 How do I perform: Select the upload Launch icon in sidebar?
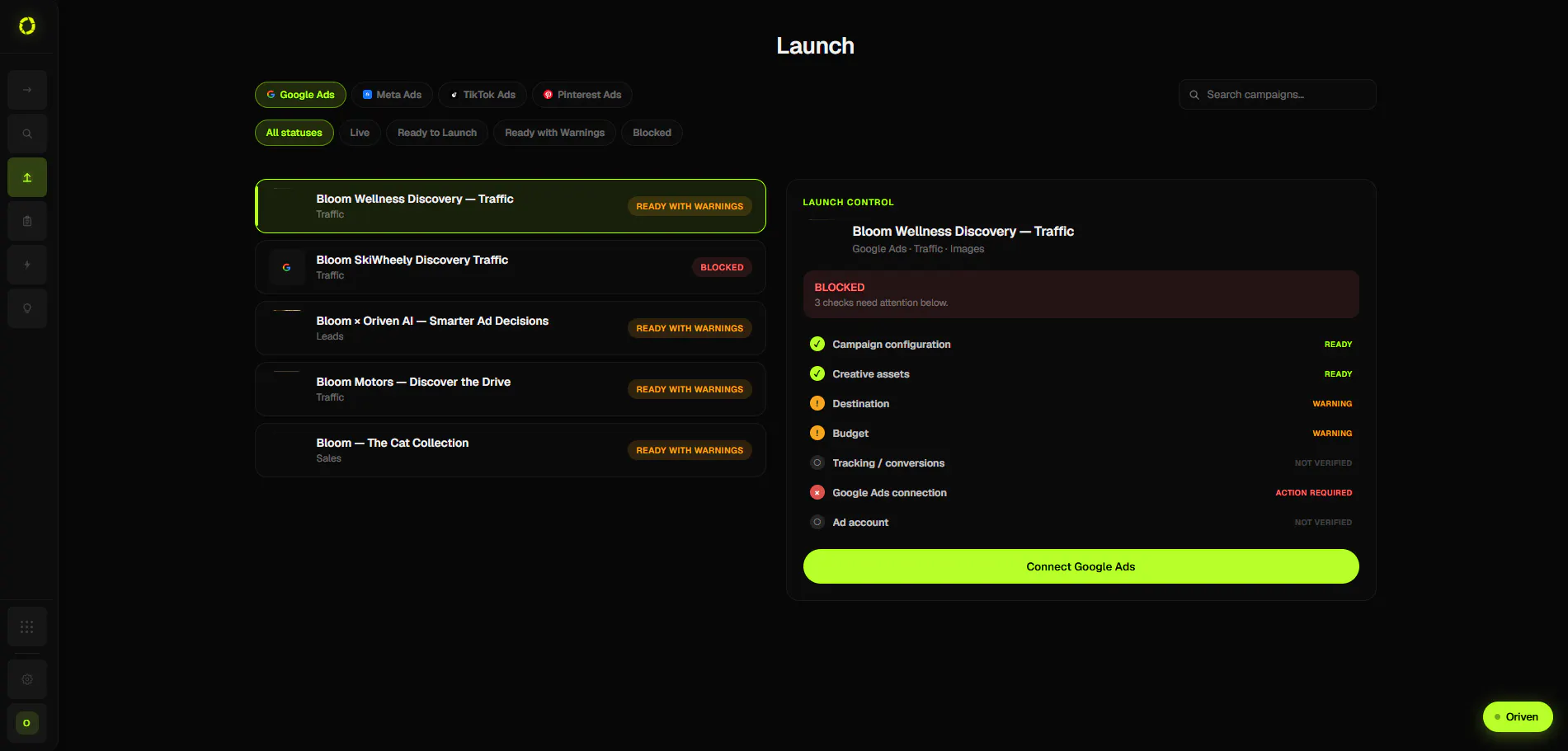point(27,177)
